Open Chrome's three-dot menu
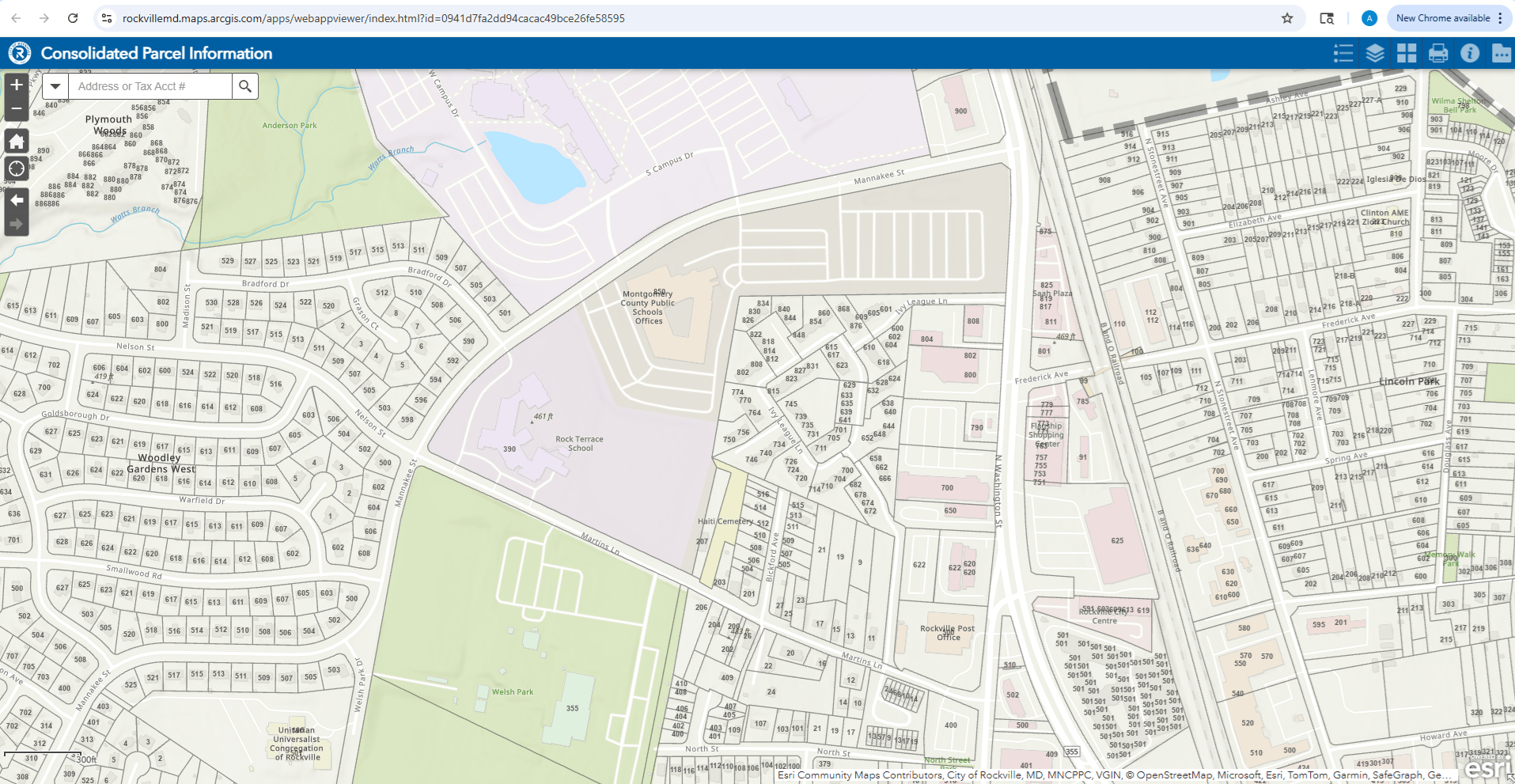This screenshot has height=784, width=1515. [1501, 18]
